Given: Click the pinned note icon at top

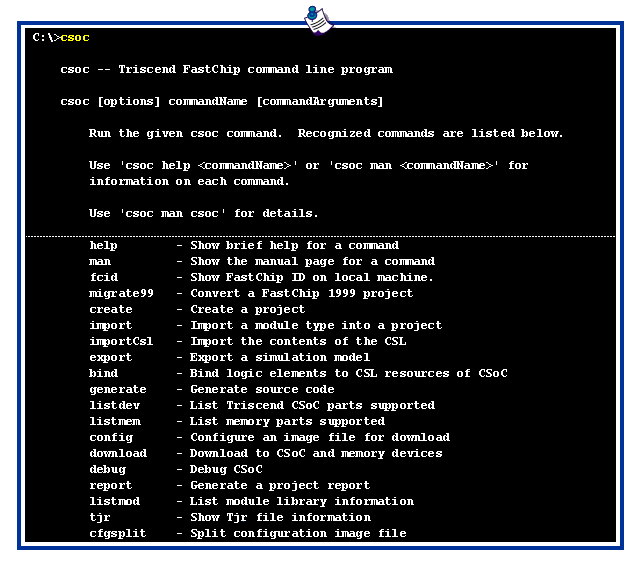Looking at the screenshot, I should tap(319, 18).
